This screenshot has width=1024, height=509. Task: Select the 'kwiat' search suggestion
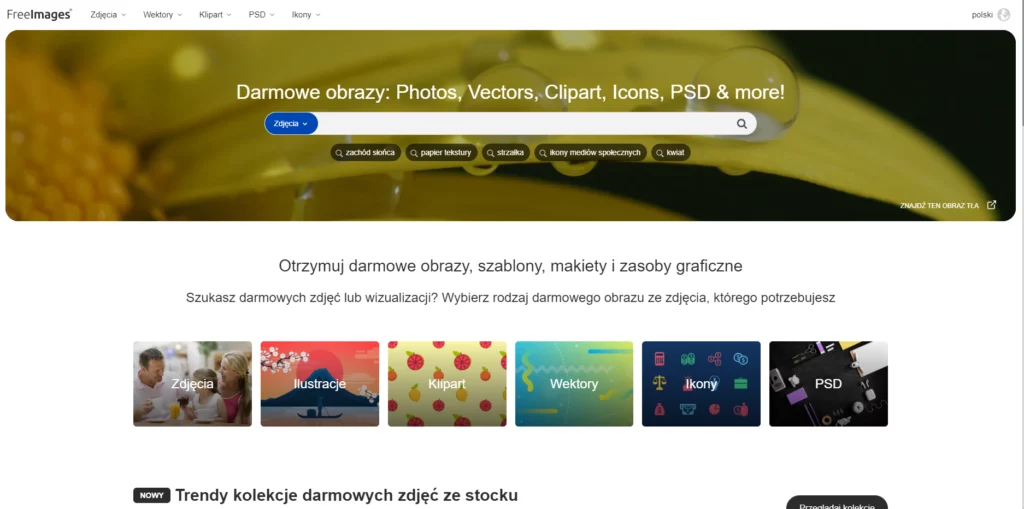[x=671, y=152]
